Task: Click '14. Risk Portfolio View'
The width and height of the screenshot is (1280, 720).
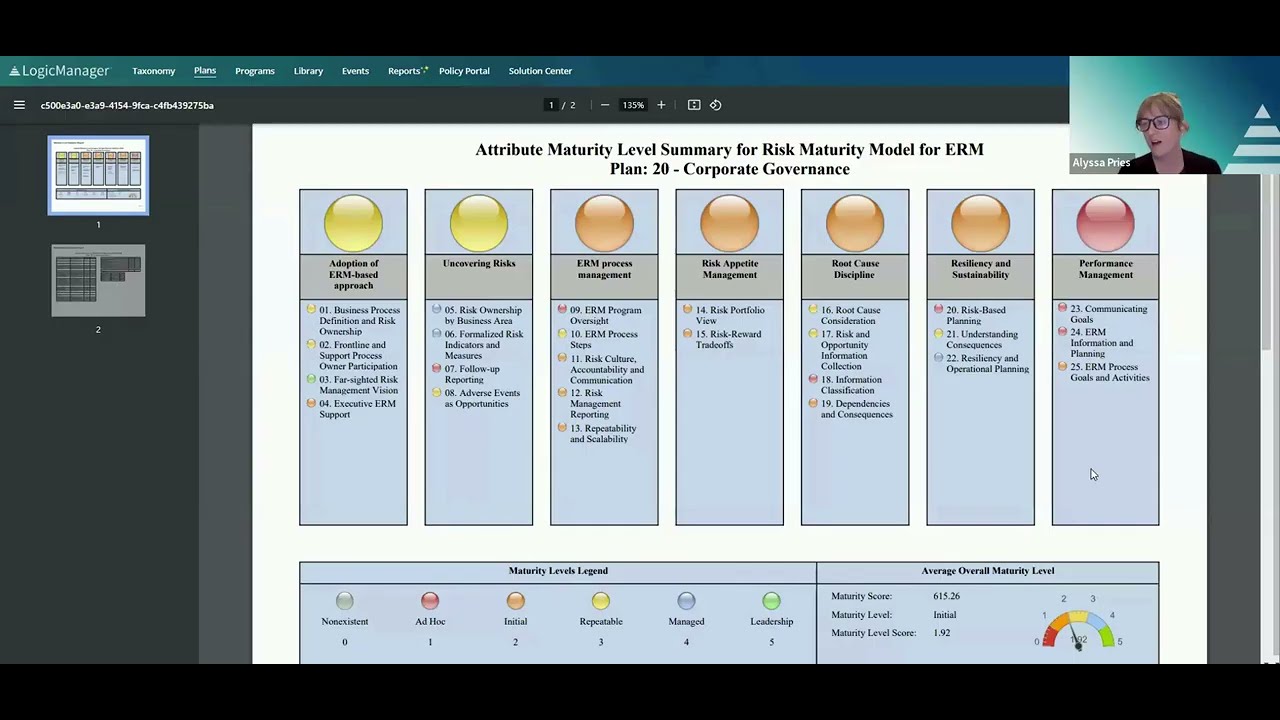Action: 730,315
